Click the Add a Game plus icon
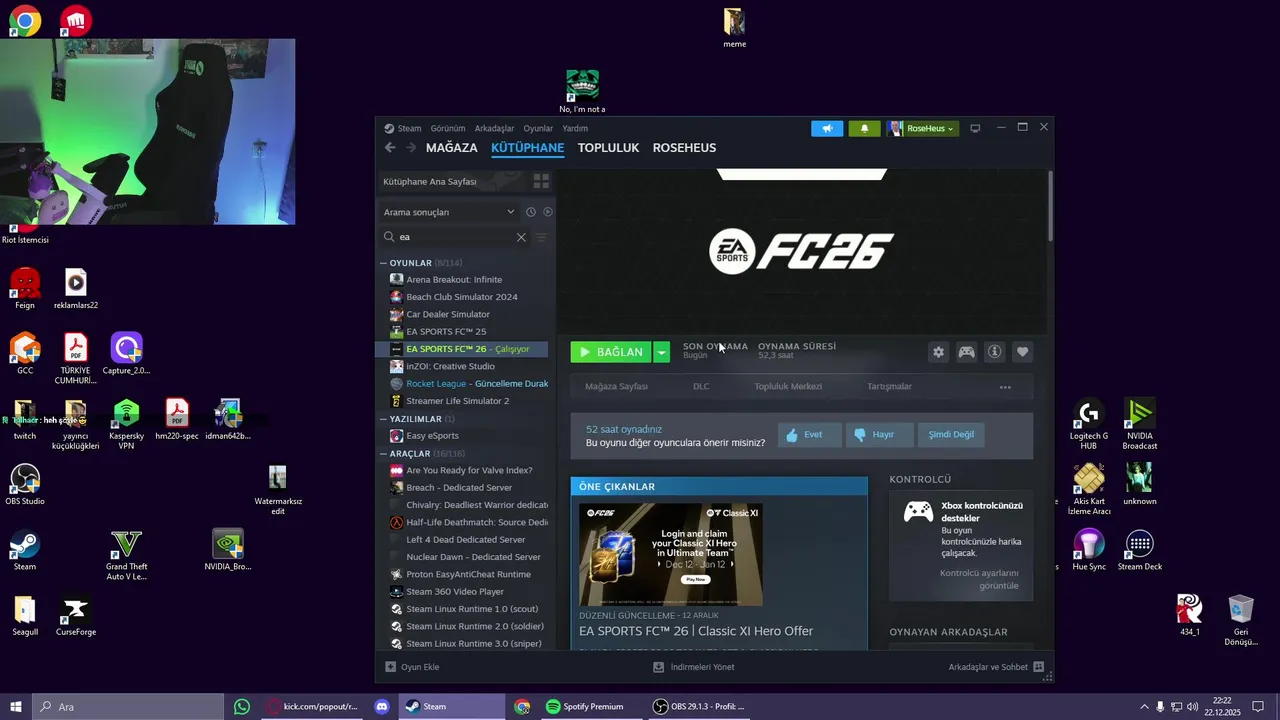The image size is (1280, 720). (391, 667)
